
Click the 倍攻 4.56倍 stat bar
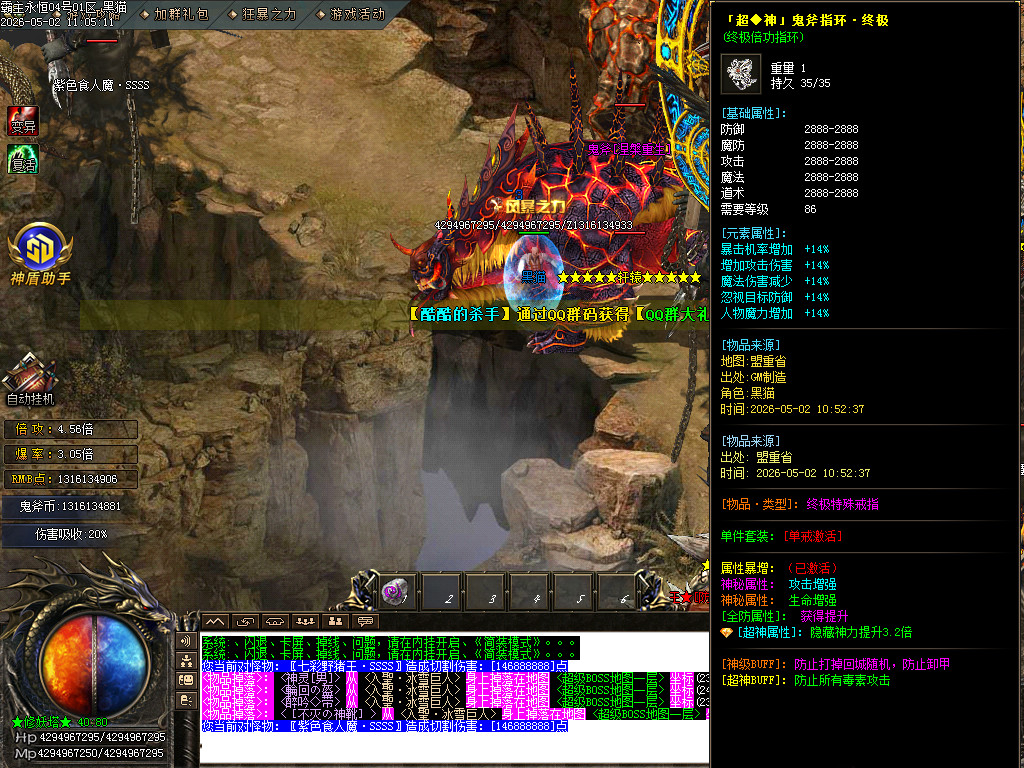71,429
